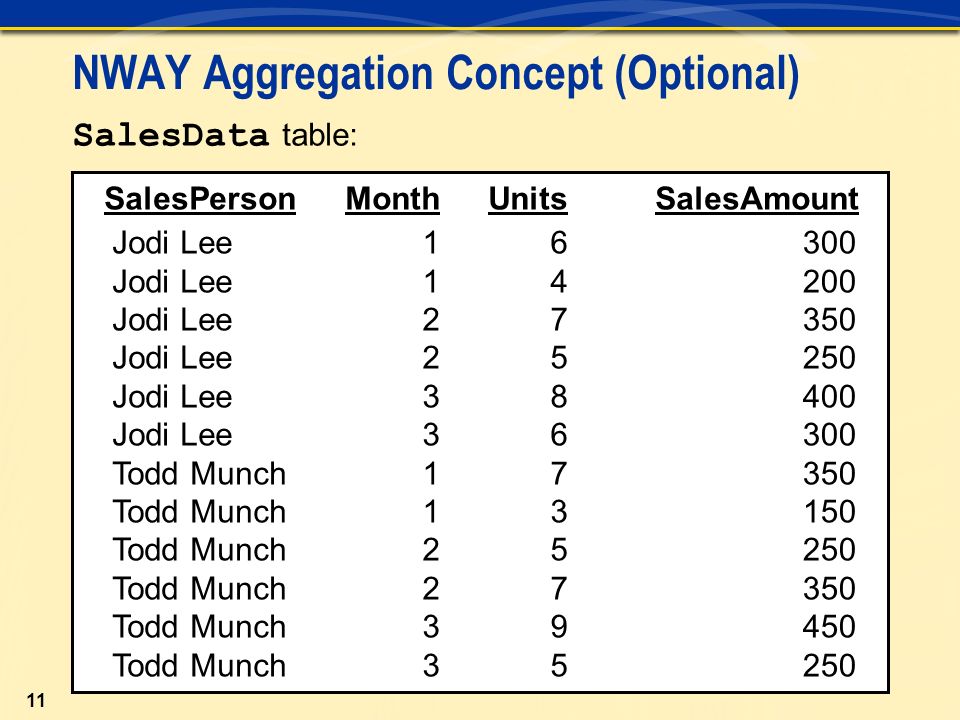Click the SalesAmount value 450
This screenshot has height=720, width=960.
(829, 627)
